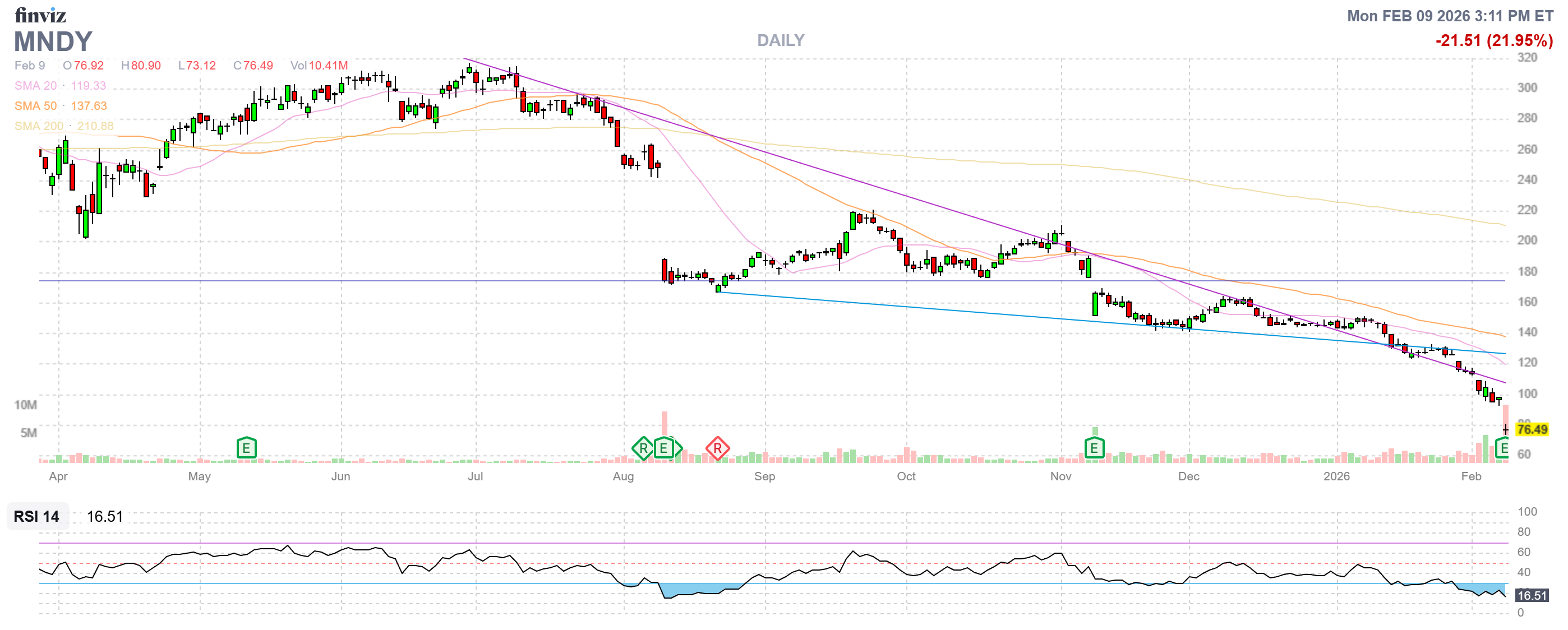Click the November earnings E marker
1568x630 pixels.
tap(1094, 449)
